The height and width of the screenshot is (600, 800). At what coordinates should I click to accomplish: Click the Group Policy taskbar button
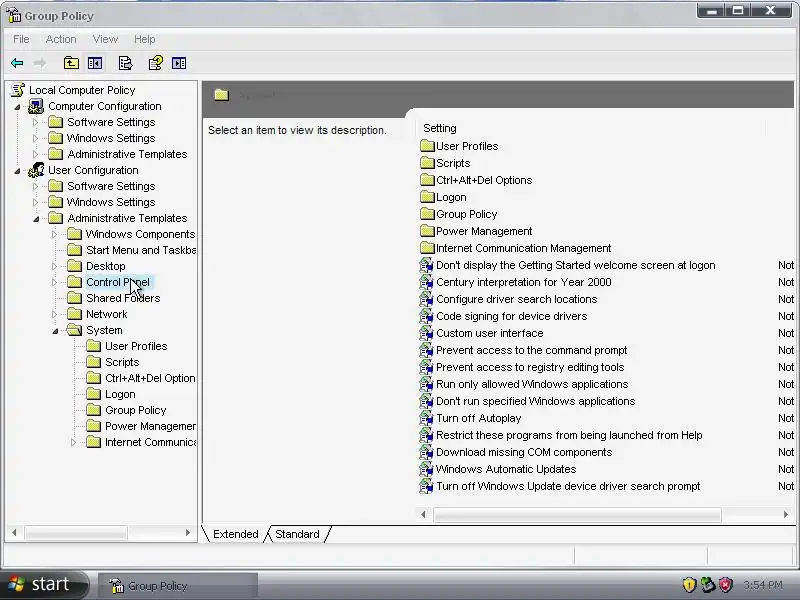click(178, 586)
